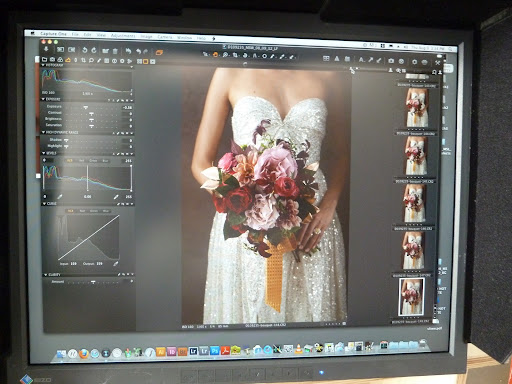
Task: Open the Edit menu
Action: [87, 35]
